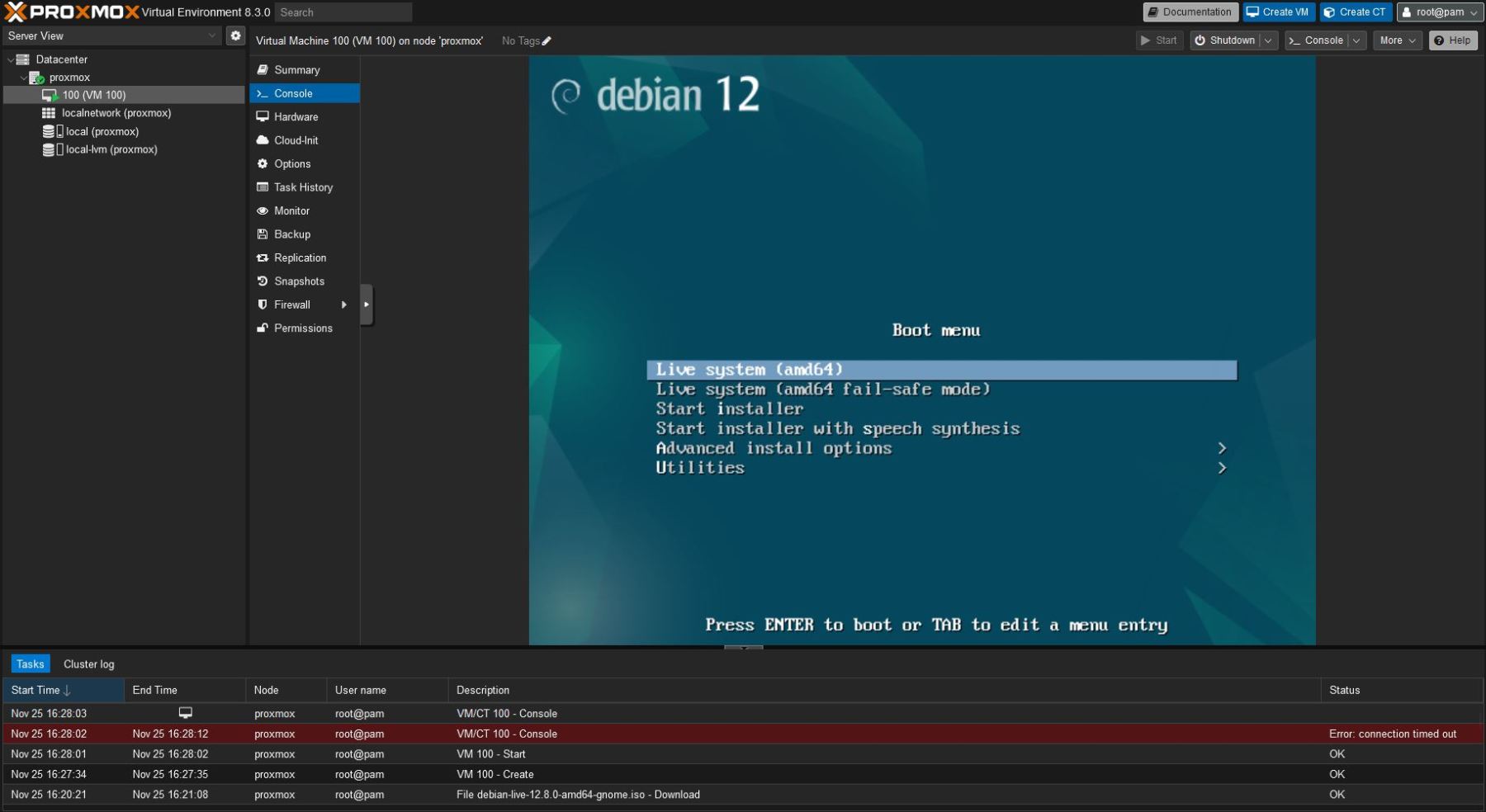Open the Permissions section

coord(303,328)
